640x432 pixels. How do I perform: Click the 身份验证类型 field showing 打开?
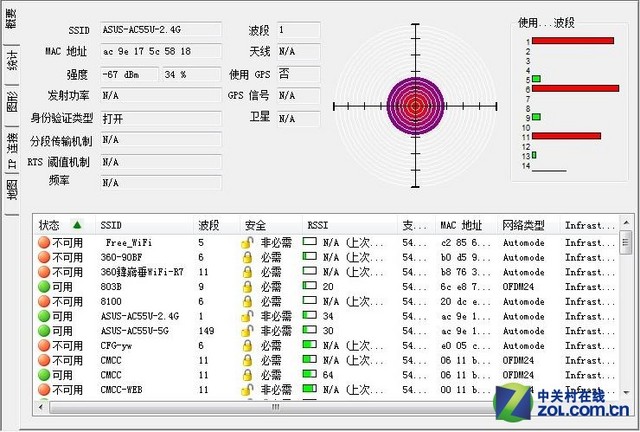(161, 119)
